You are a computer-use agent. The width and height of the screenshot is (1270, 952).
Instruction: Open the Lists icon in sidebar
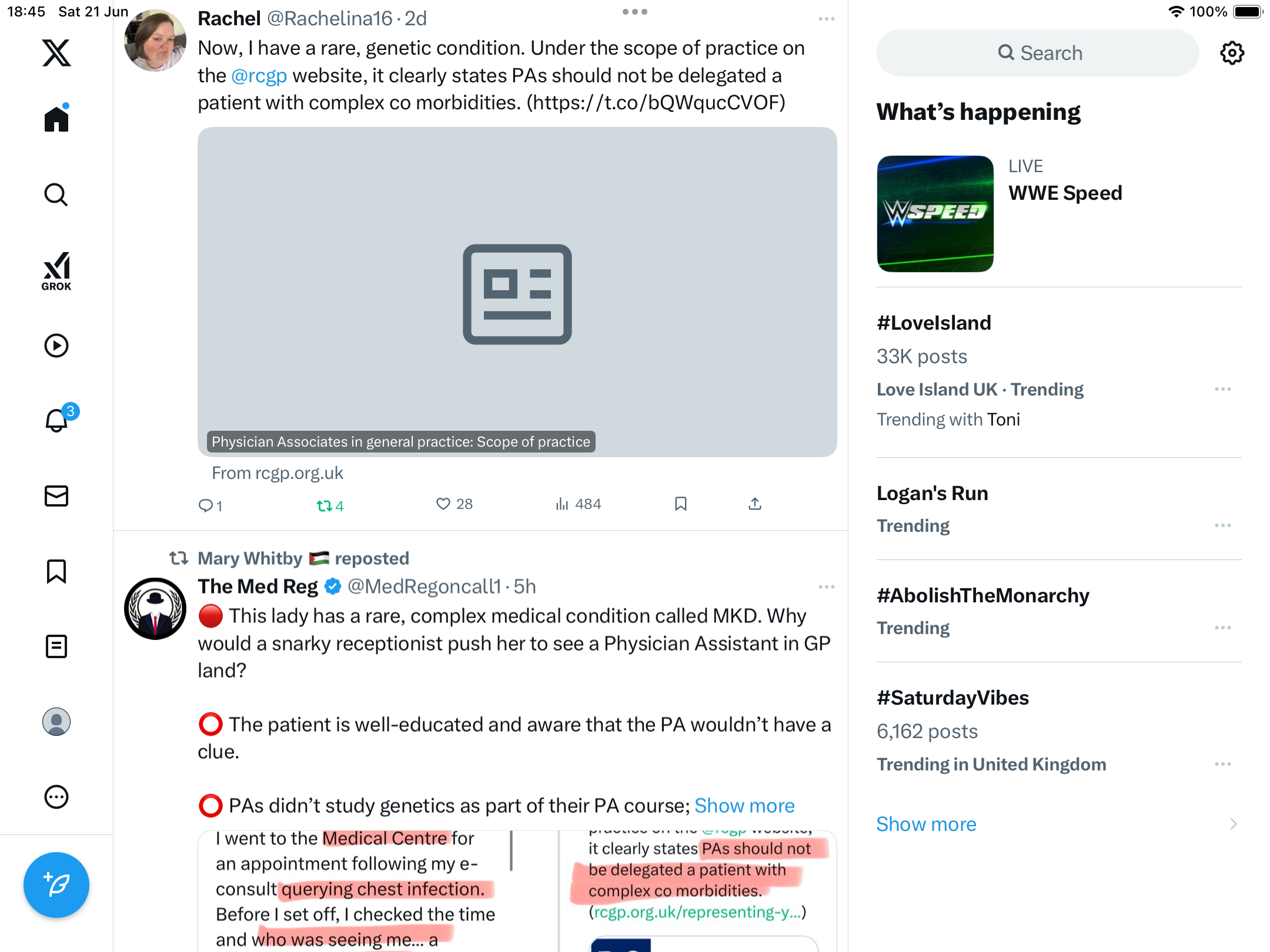pos(56,646)
